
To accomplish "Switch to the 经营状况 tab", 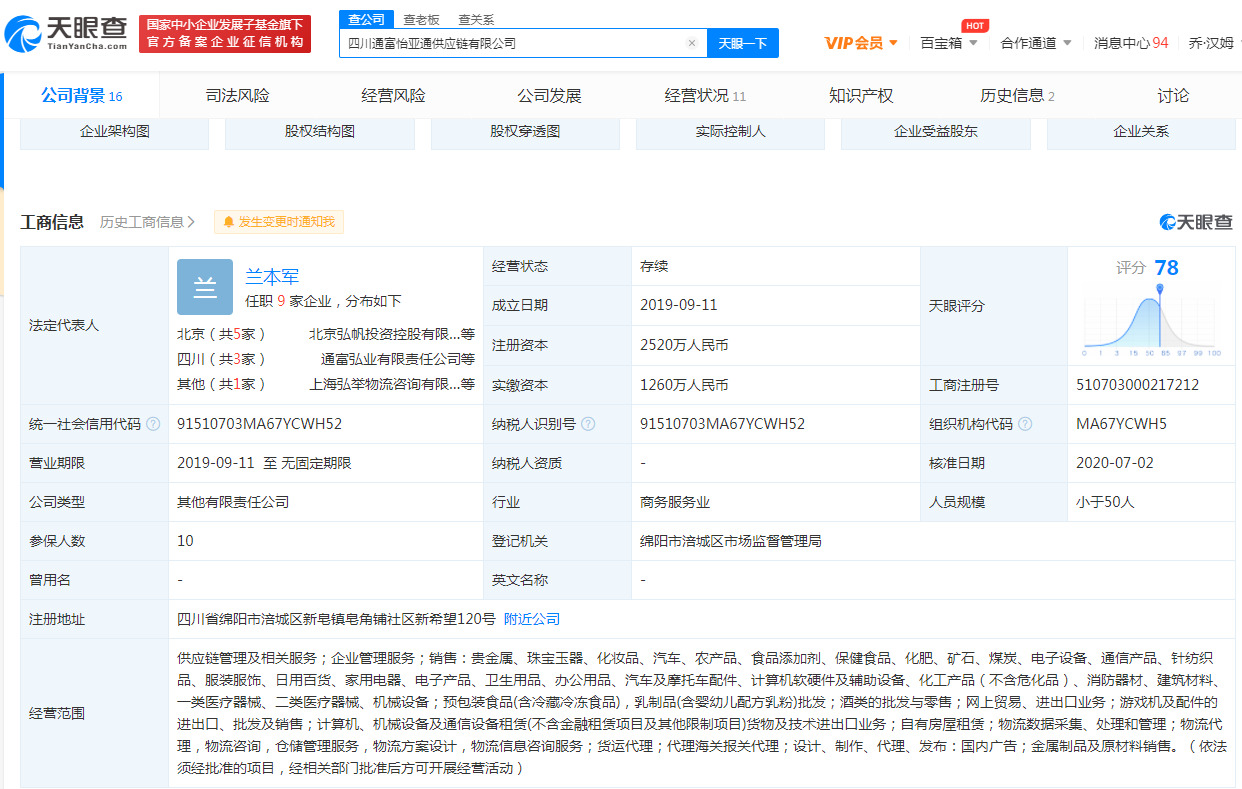I will tap(705, 96).
